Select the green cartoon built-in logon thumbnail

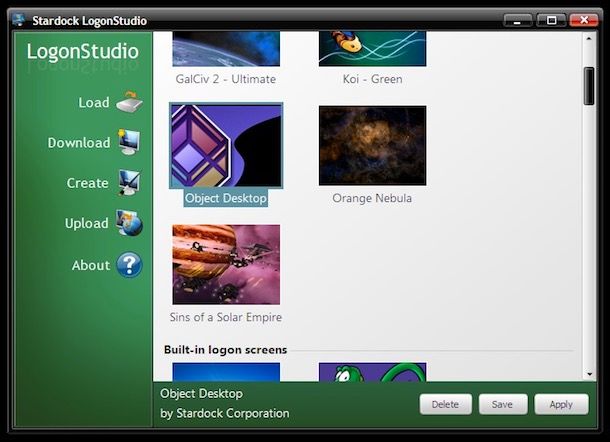click(372, 372)
